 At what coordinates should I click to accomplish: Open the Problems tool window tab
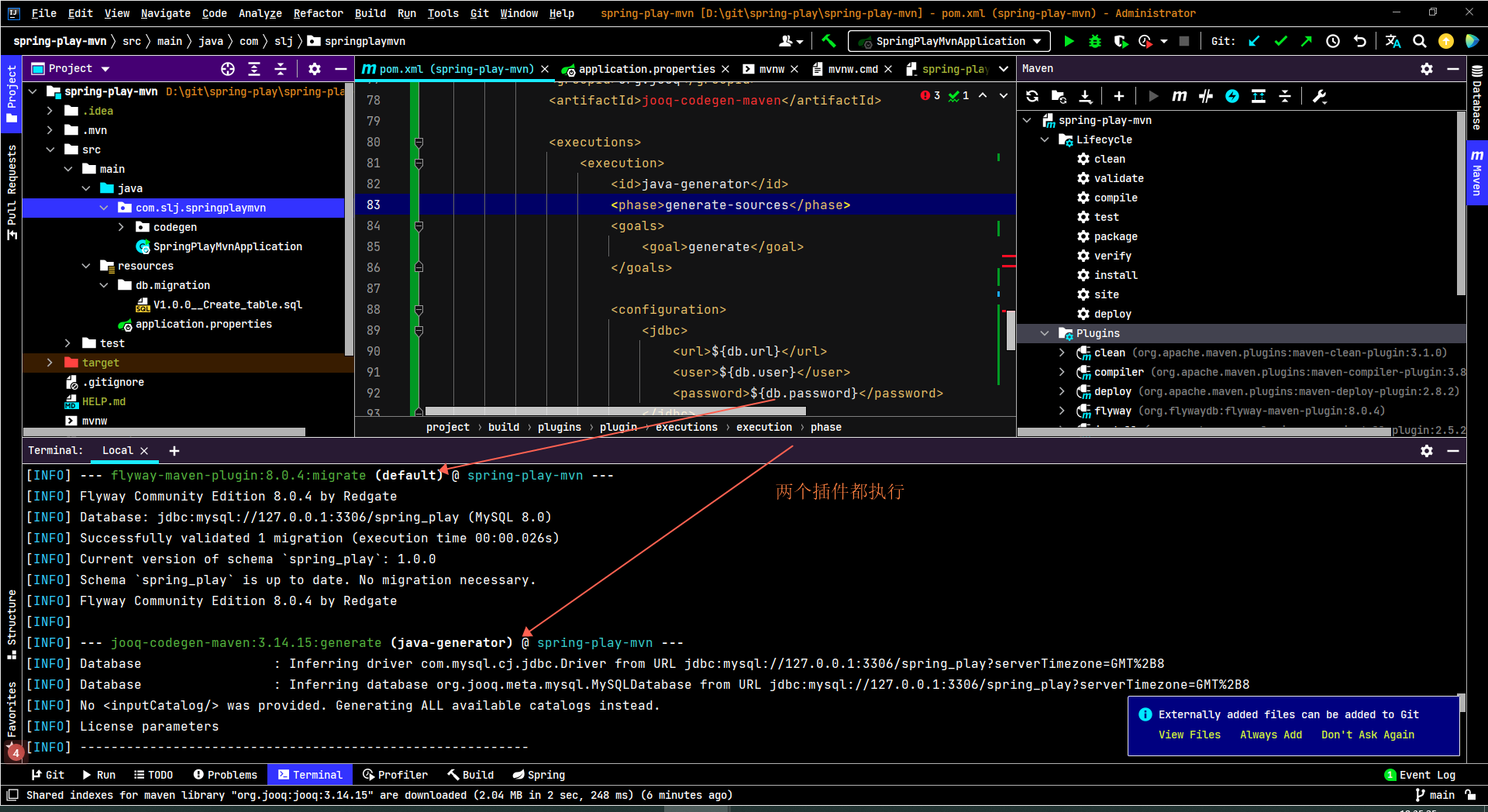pyautogui.click(x=225, y=775)
